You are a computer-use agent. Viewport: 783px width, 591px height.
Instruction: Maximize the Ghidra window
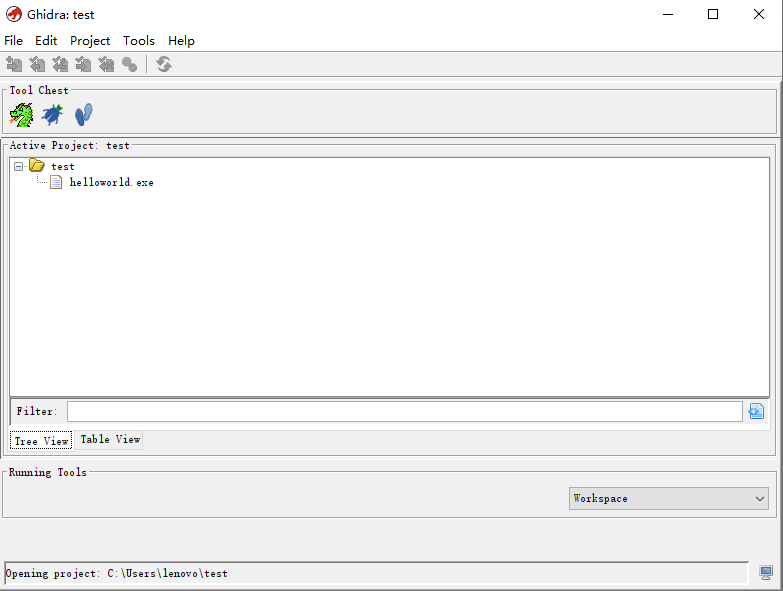click(713, 14)
